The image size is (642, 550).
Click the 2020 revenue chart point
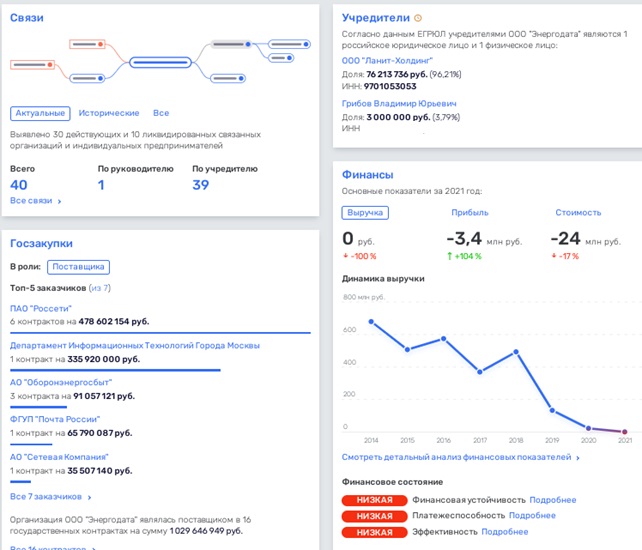(588, 428)
